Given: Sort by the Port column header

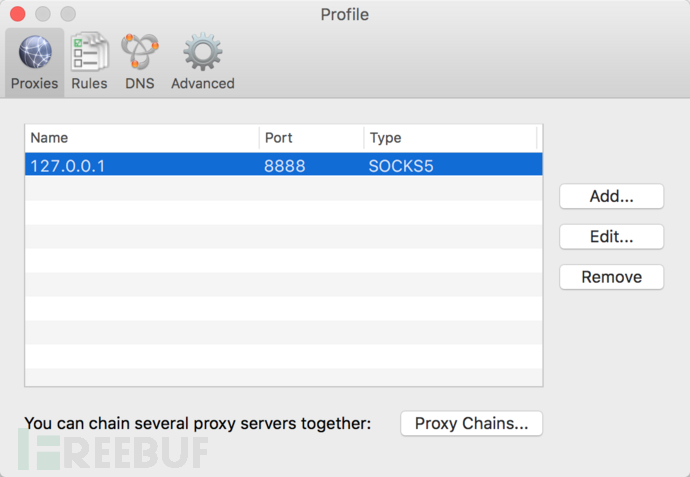Looking at the screenshot, I should [310, 138].
